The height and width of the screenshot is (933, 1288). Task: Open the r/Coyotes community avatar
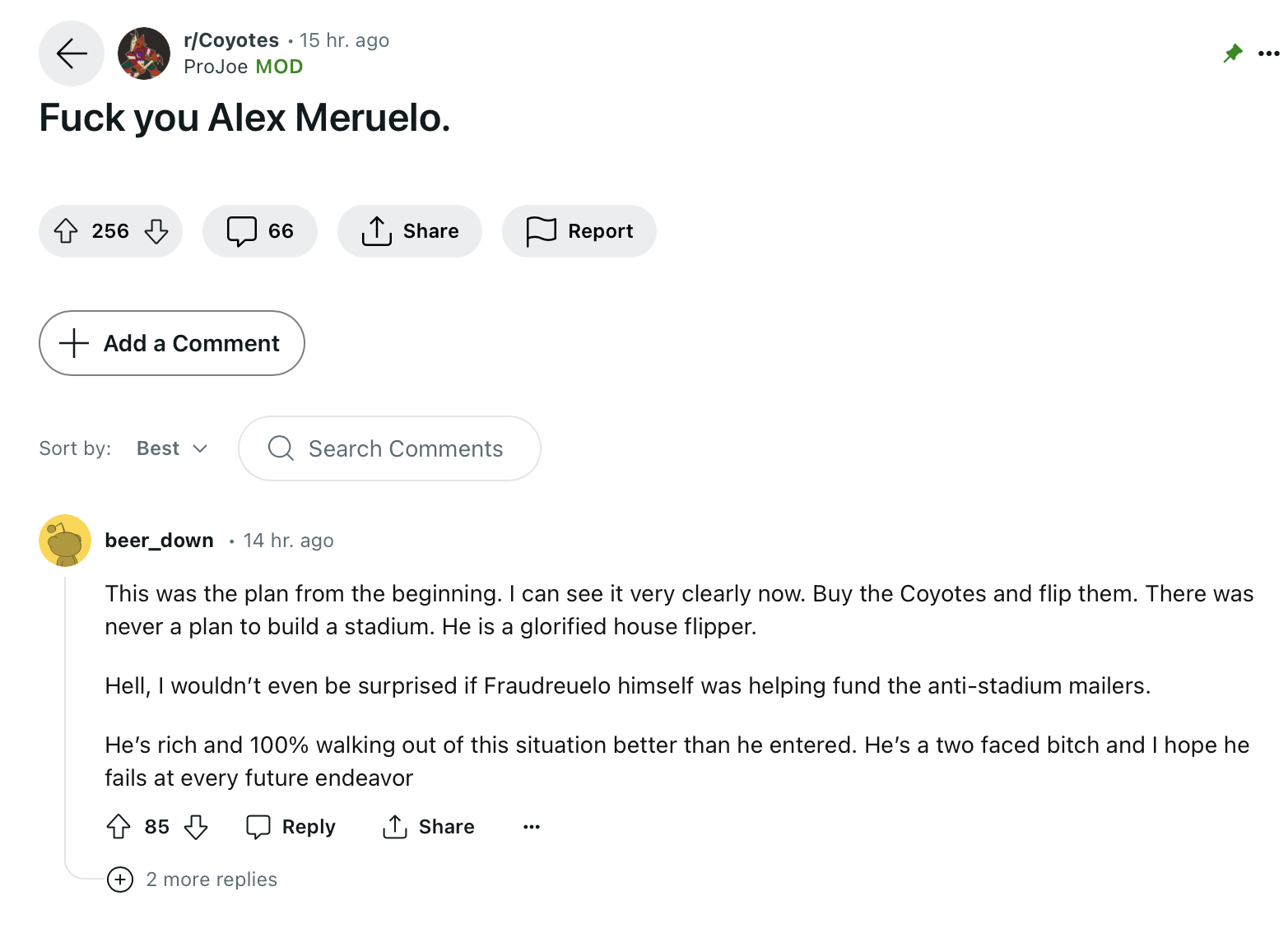coord(144,53)
